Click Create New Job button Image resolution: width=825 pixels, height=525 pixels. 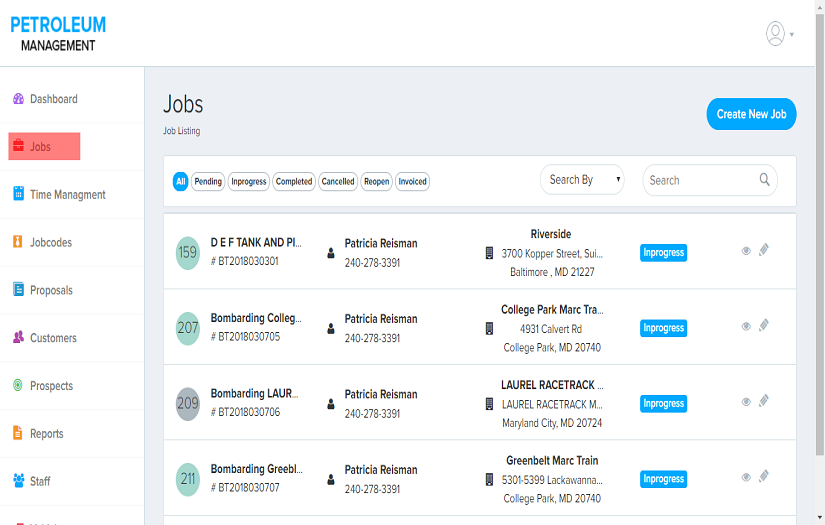tap(751, 114)
